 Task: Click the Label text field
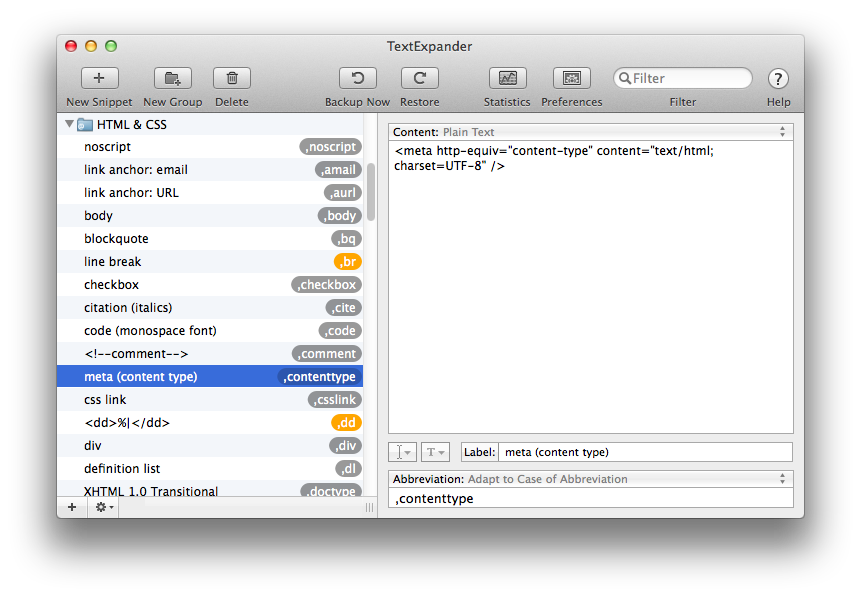click(645, 453)
